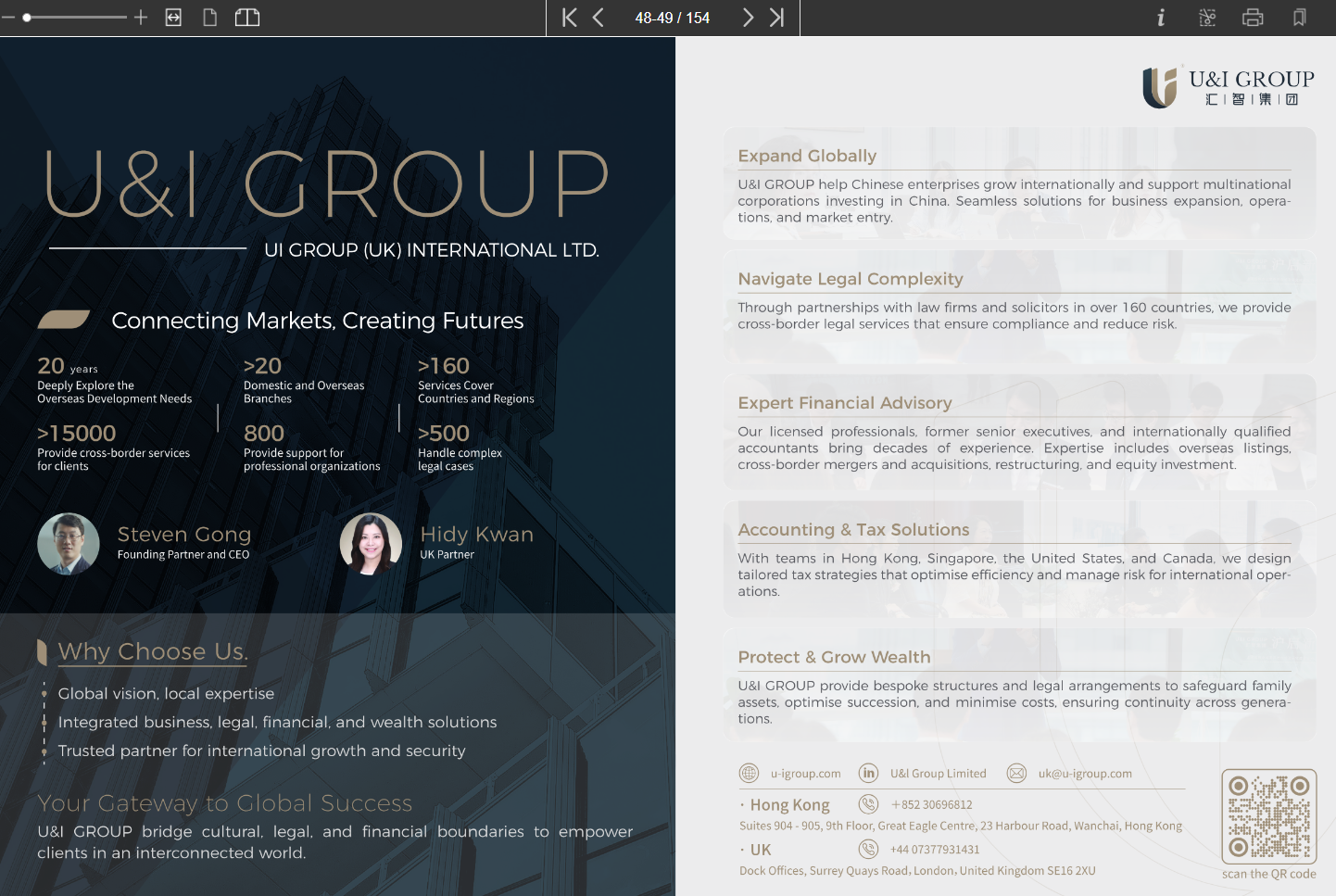This screenshot has height=896, width=1336.
Task: Toggle the bookmark icon
Action: [1299, 18]
